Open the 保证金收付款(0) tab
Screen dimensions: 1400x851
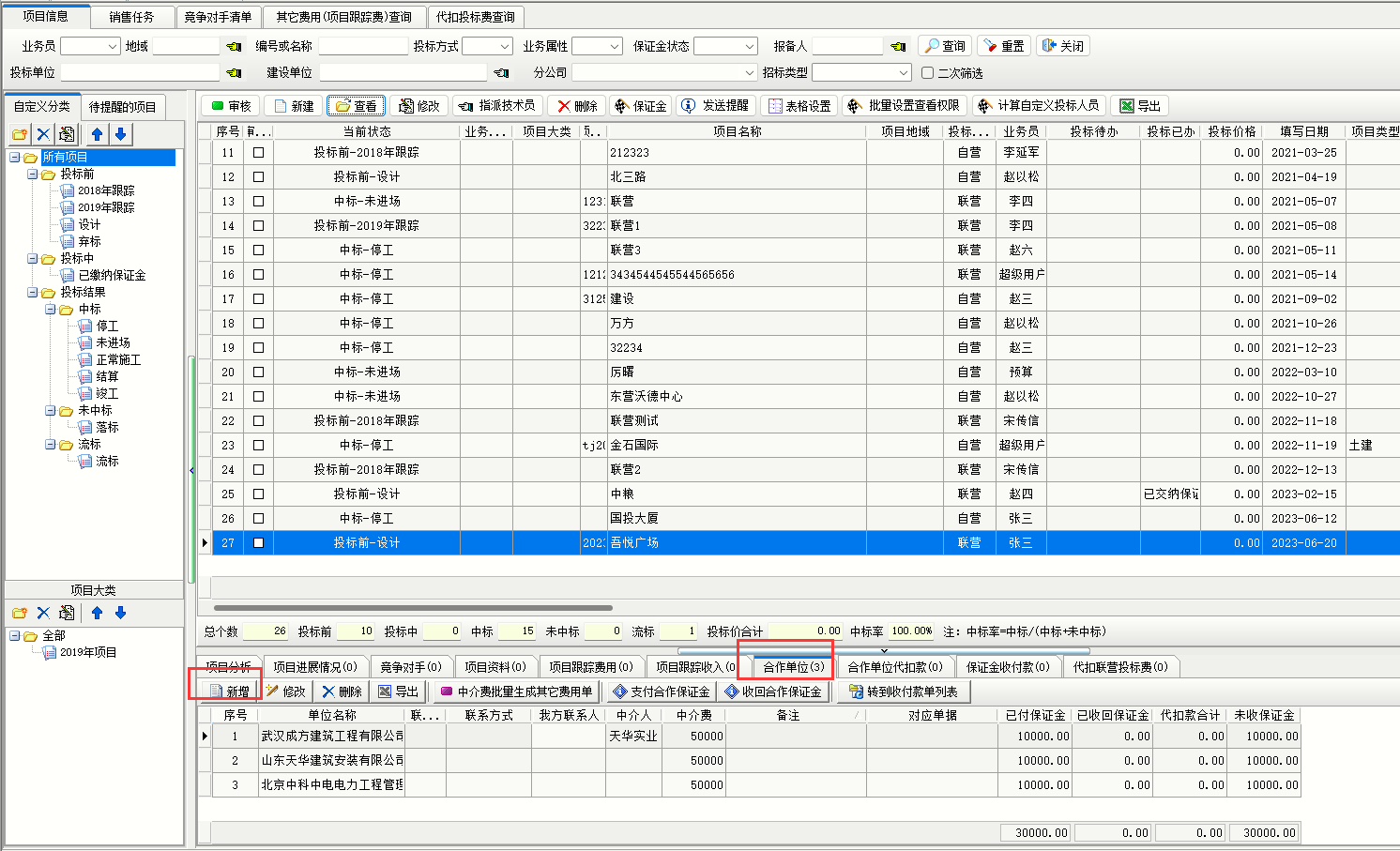point(1008,667)
